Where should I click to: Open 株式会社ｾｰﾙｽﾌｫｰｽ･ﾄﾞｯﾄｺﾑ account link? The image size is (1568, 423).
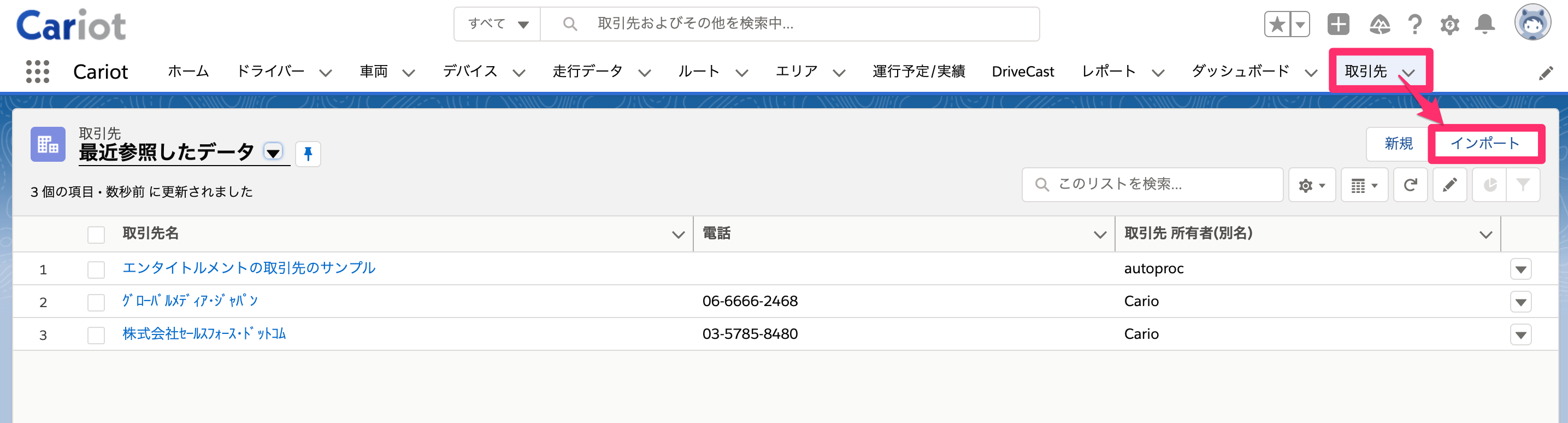tap(204, 334)
